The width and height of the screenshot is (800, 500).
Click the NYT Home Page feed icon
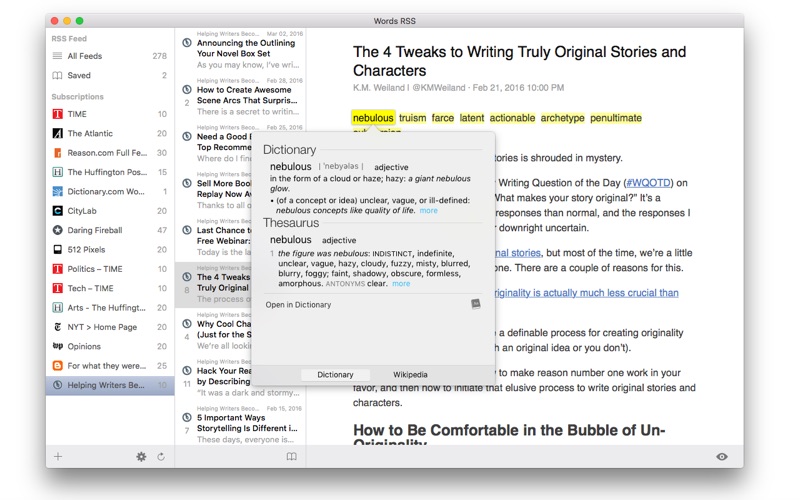pos(58,327)
